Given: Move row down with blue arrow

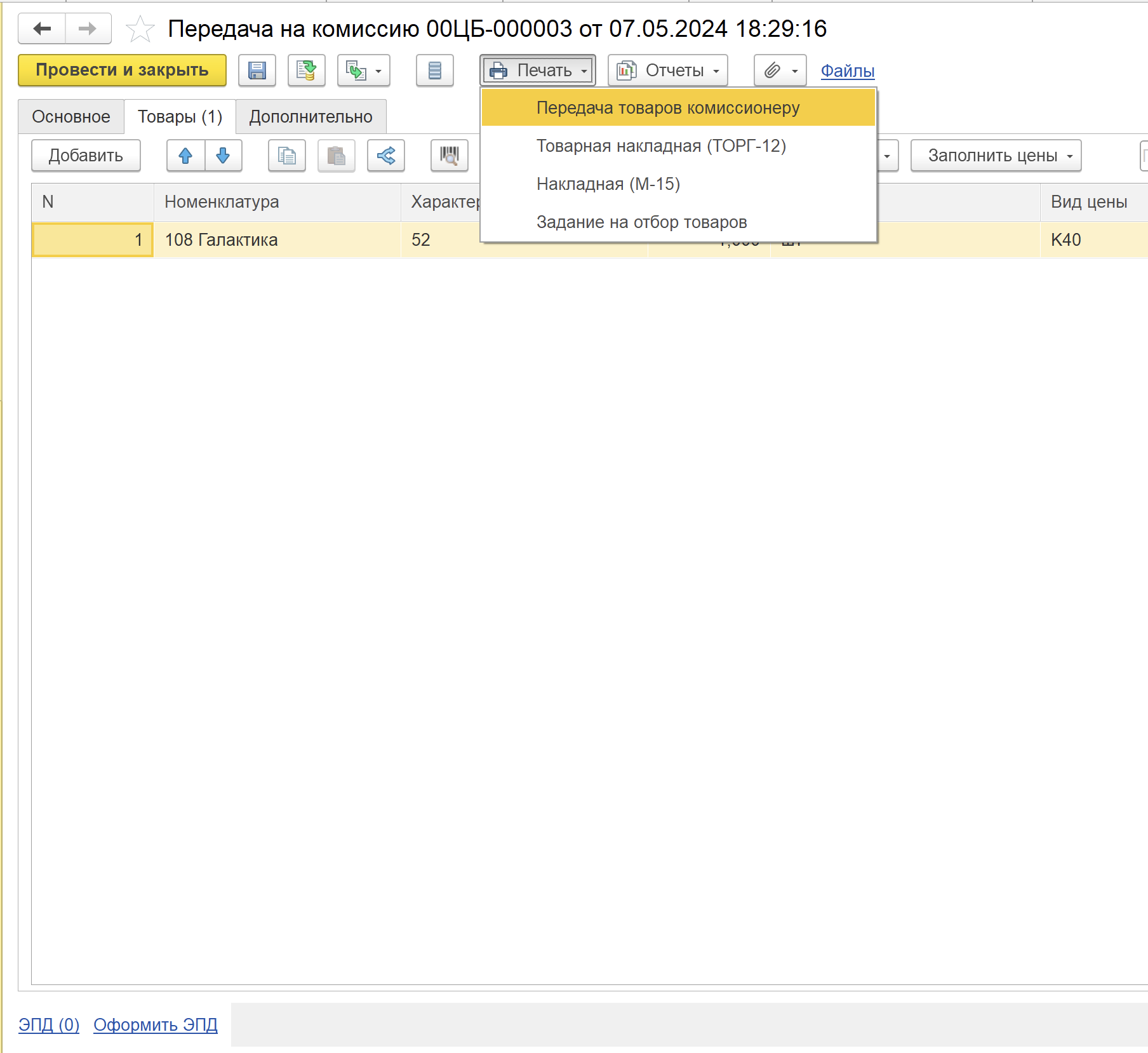Looking at the screenshot, I should point(223,156).
